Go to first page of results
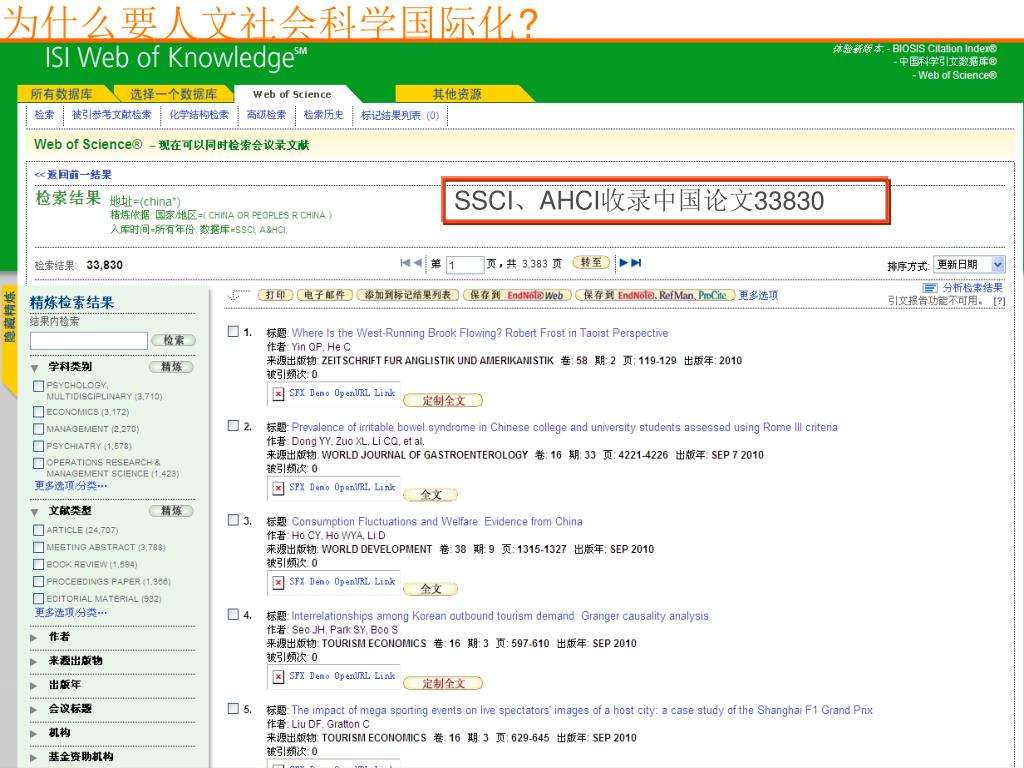 point(405,263)
